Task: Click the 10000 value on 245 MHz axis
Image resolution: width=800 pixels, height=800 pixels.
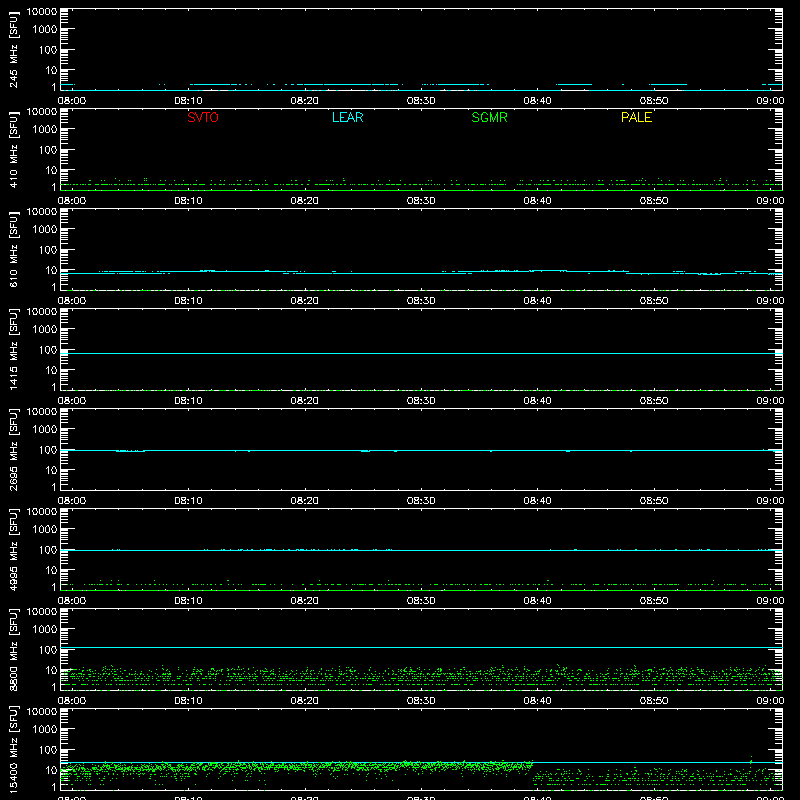Action: pos(42,12)
